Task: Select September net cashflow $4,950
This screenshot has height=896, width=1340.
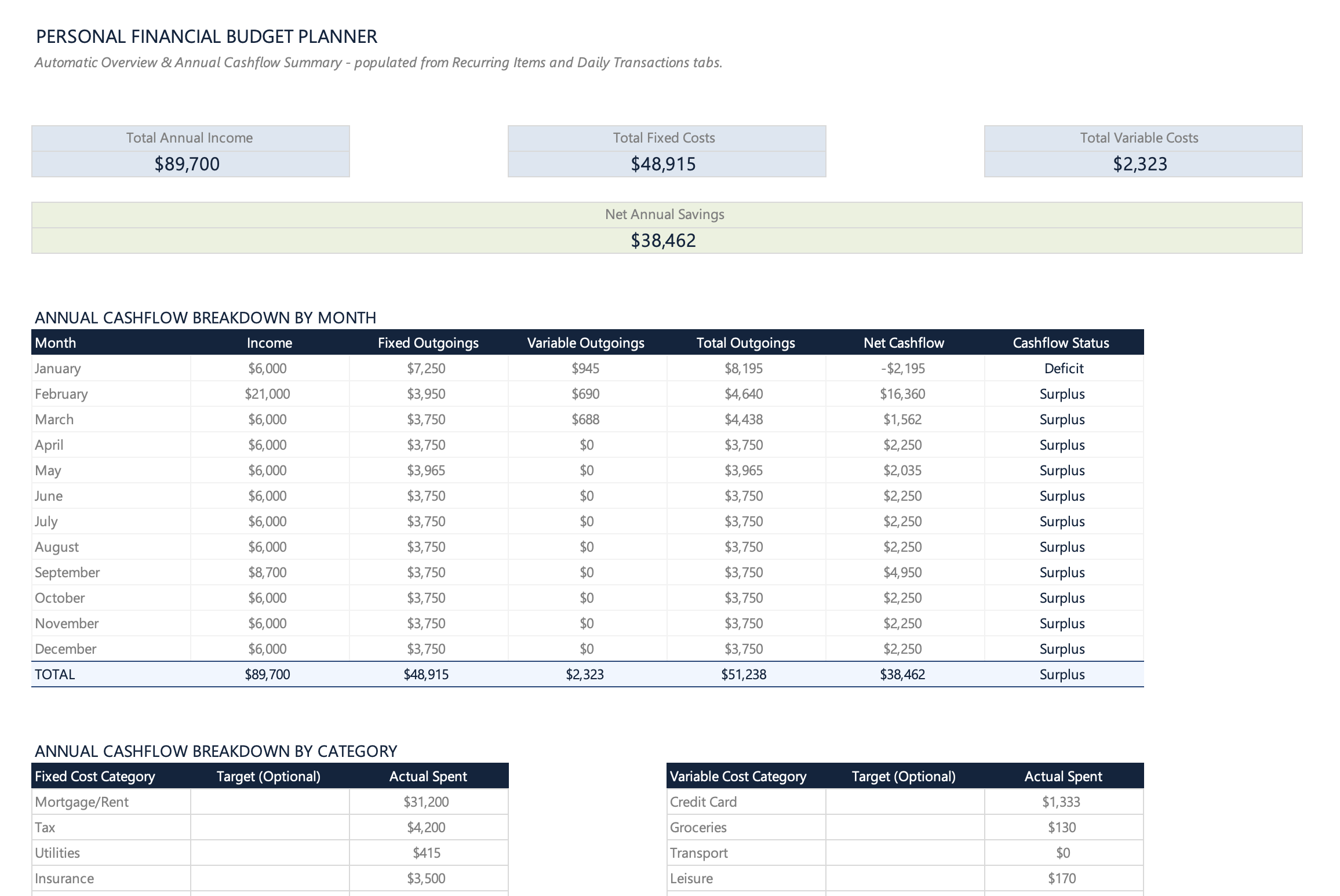Action: click(x=905, y=573)
